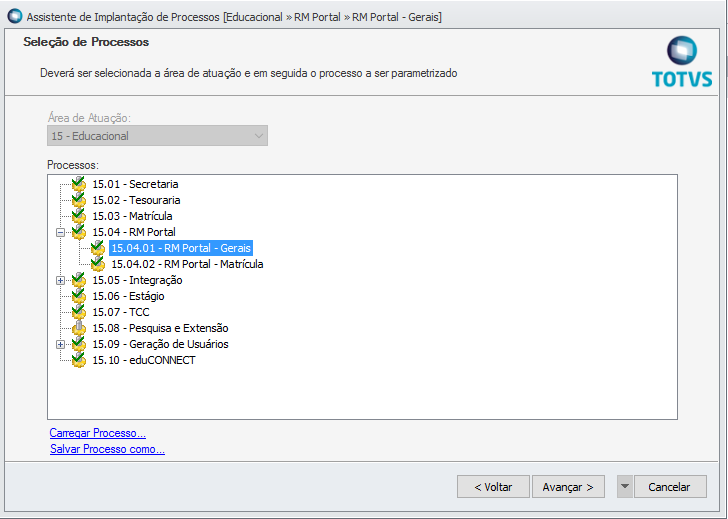The height and width of the screenshot is (519, 728).
Task: Click the 15.02 Tesouraria process icon
Action: click(78, 200)
